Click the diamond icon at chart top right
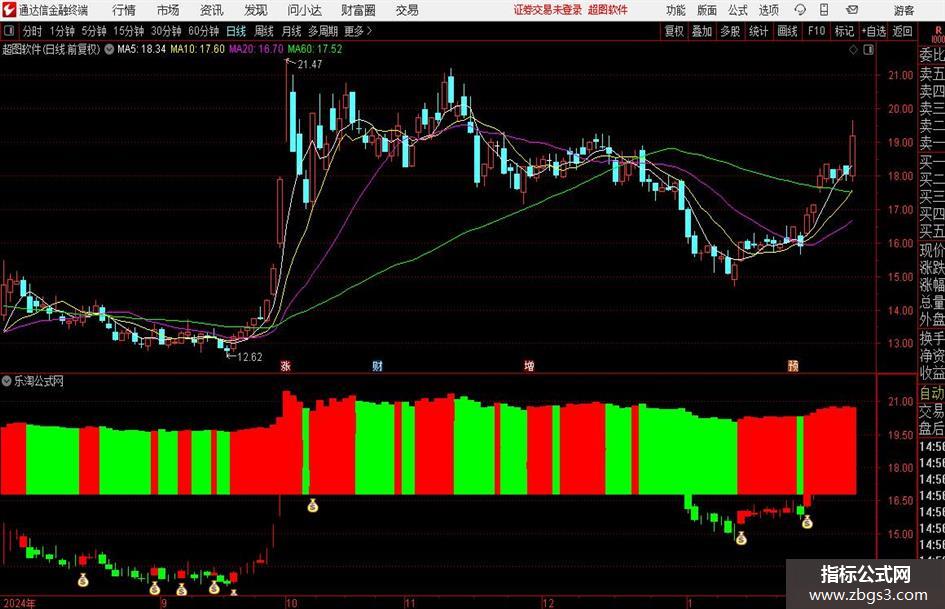Screen dimensions: 945x609 click(853, 50)
